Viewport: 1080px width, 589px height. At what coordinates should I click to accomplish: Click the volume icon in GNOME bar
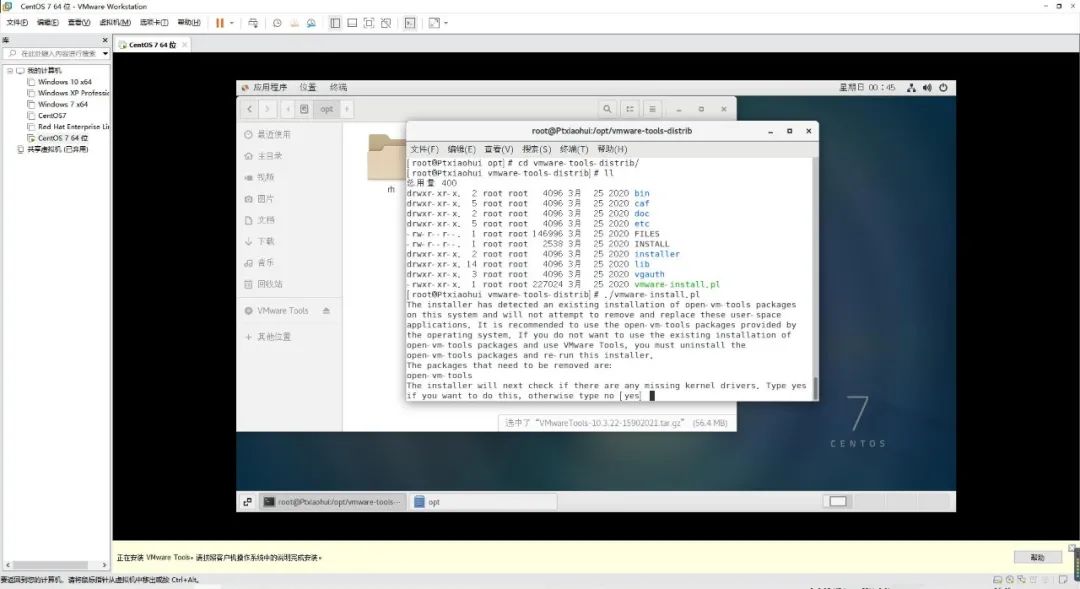point(927,87)
